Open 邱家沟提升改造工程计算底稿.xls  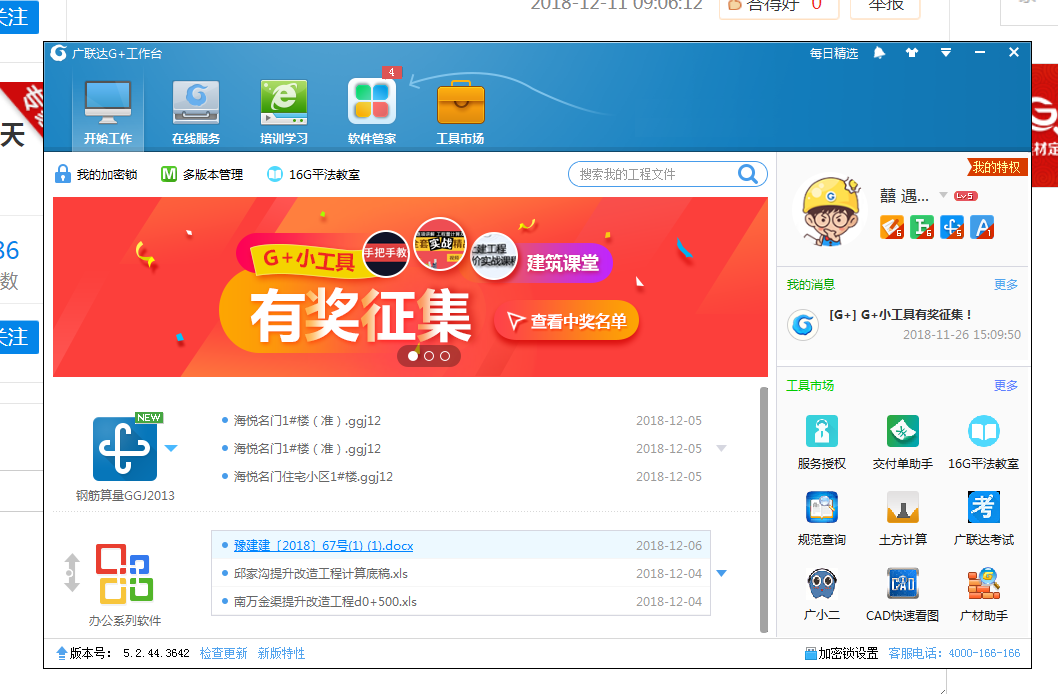321,573
